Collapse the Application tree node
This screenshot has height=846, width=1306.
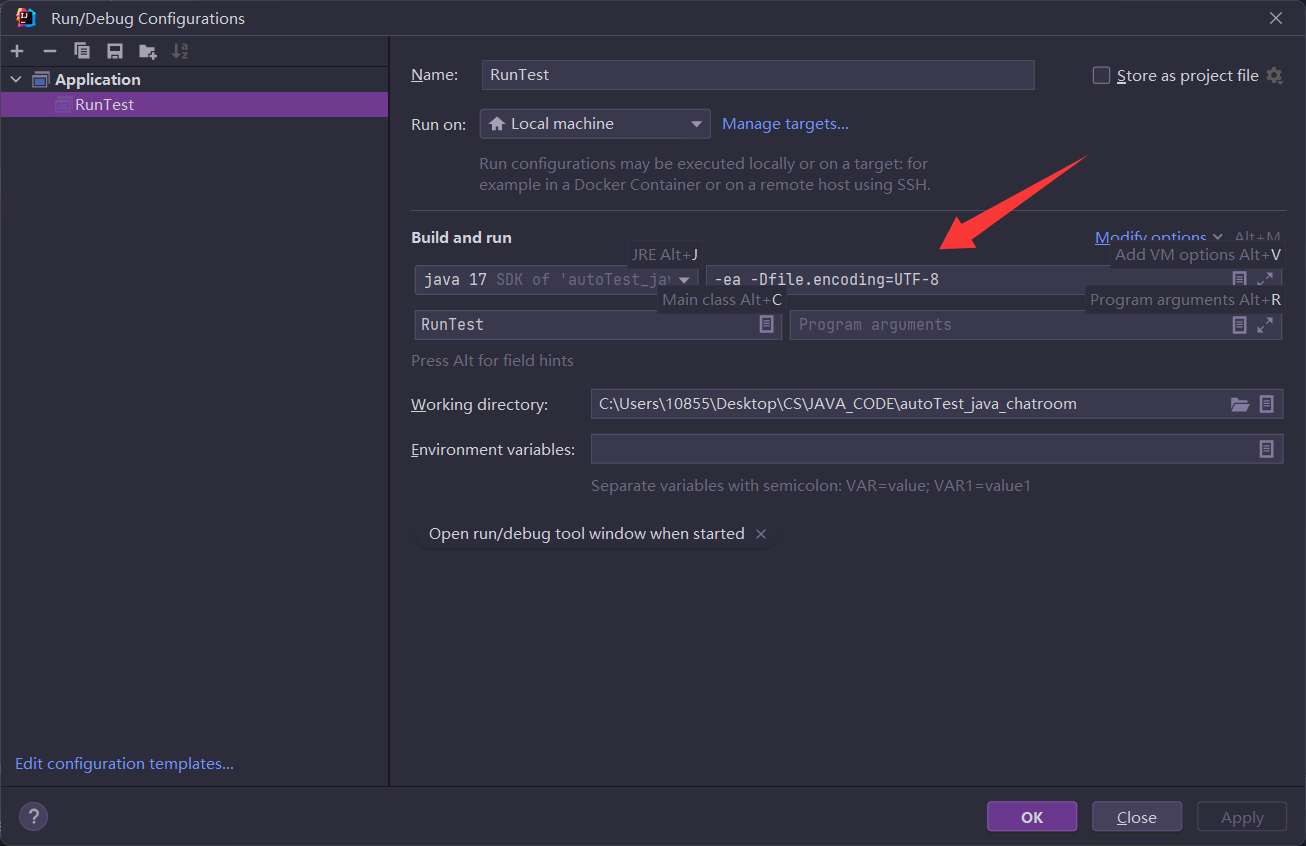pyautogui.click(x=16, y=79)
